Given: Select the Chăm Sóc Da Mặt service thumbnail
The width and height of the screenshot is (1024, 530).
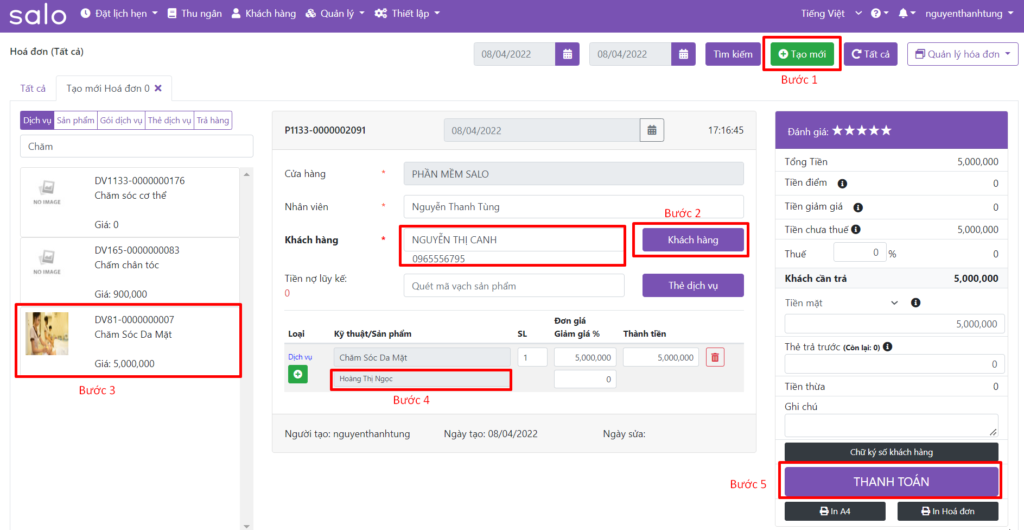Looking at the screenshot, I should (x=47, y=334).
